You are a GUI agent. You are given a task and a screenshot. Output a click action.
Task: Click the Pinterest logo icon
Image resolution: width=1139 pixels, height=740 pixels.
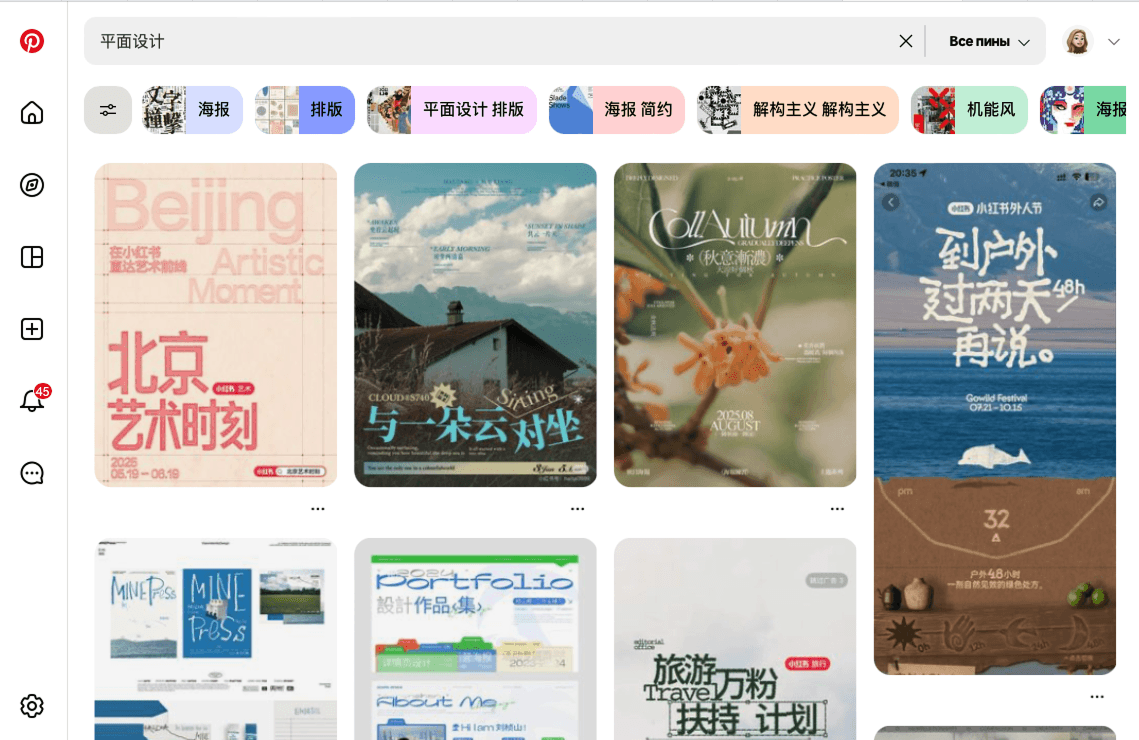tap(32, 41)
